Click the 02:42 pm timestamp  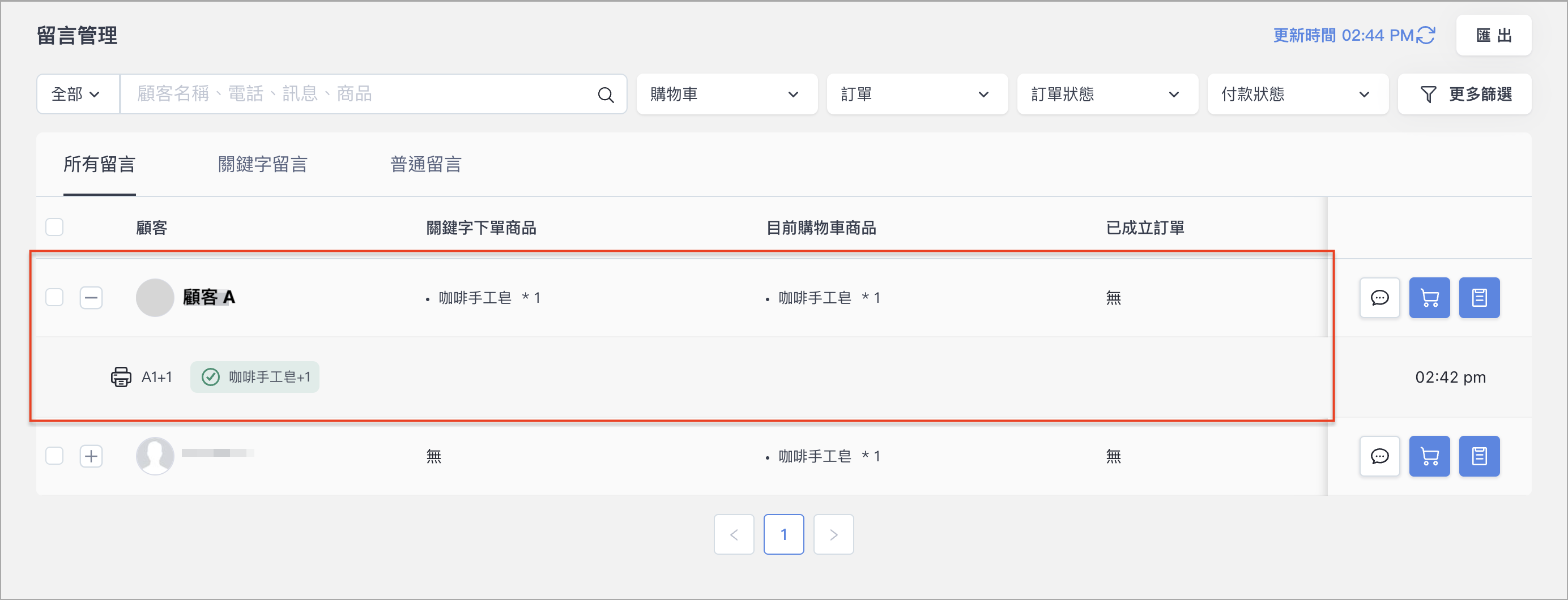point(1450,378)
